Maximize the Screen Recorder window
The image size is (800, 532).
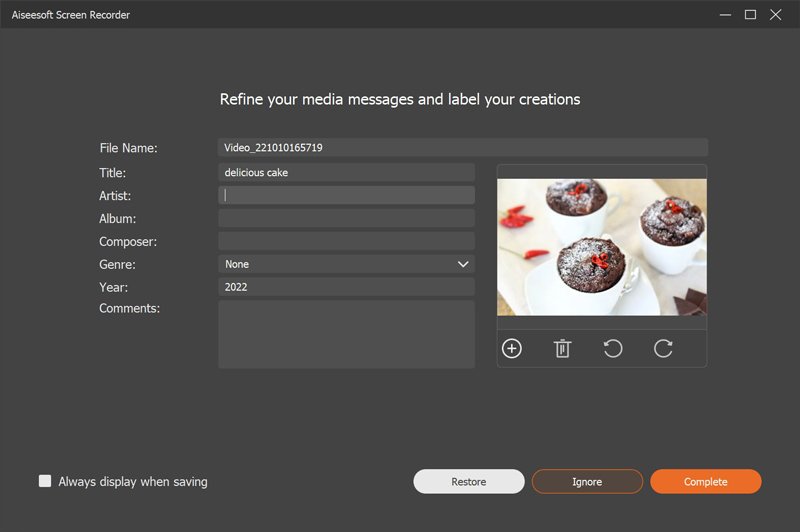click(750, 15)
